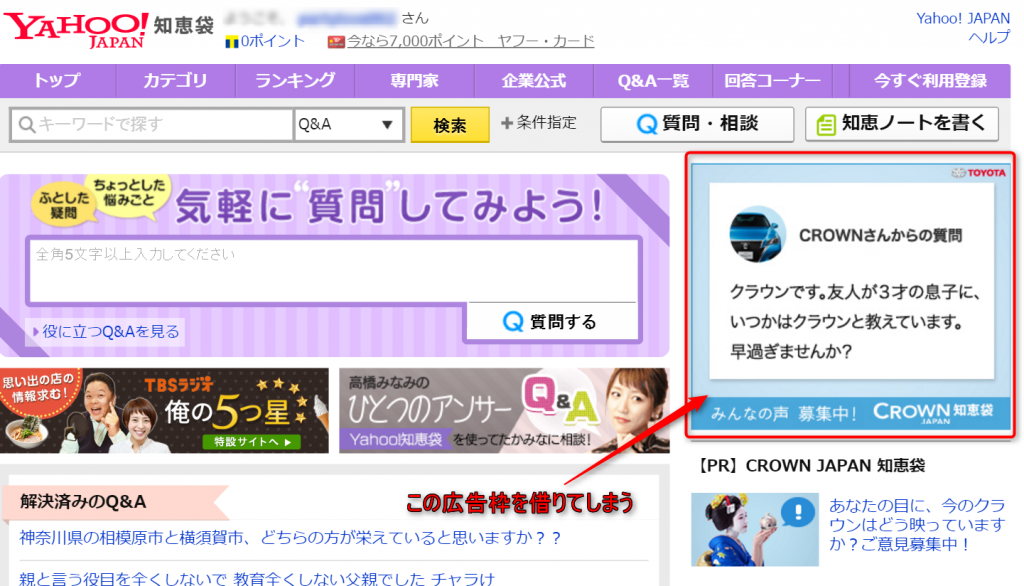
Task: Switch to the ランキング tab
Action: (295, 81)
